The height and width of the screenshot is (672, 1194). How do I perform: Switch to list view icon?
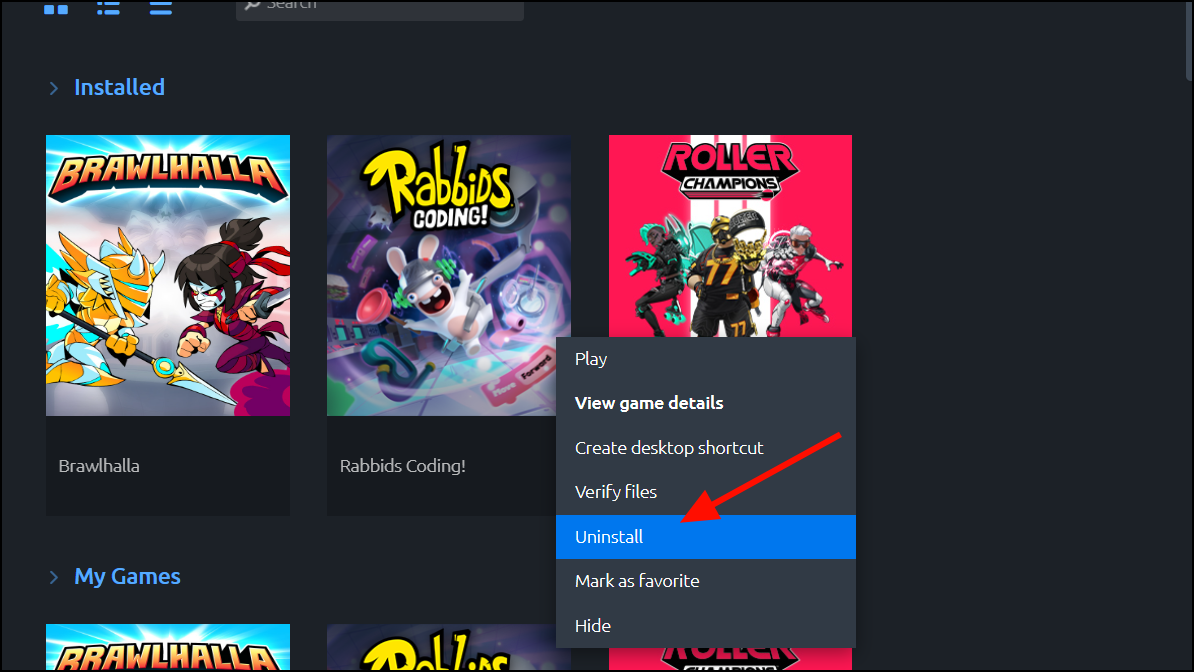point(108,8)
